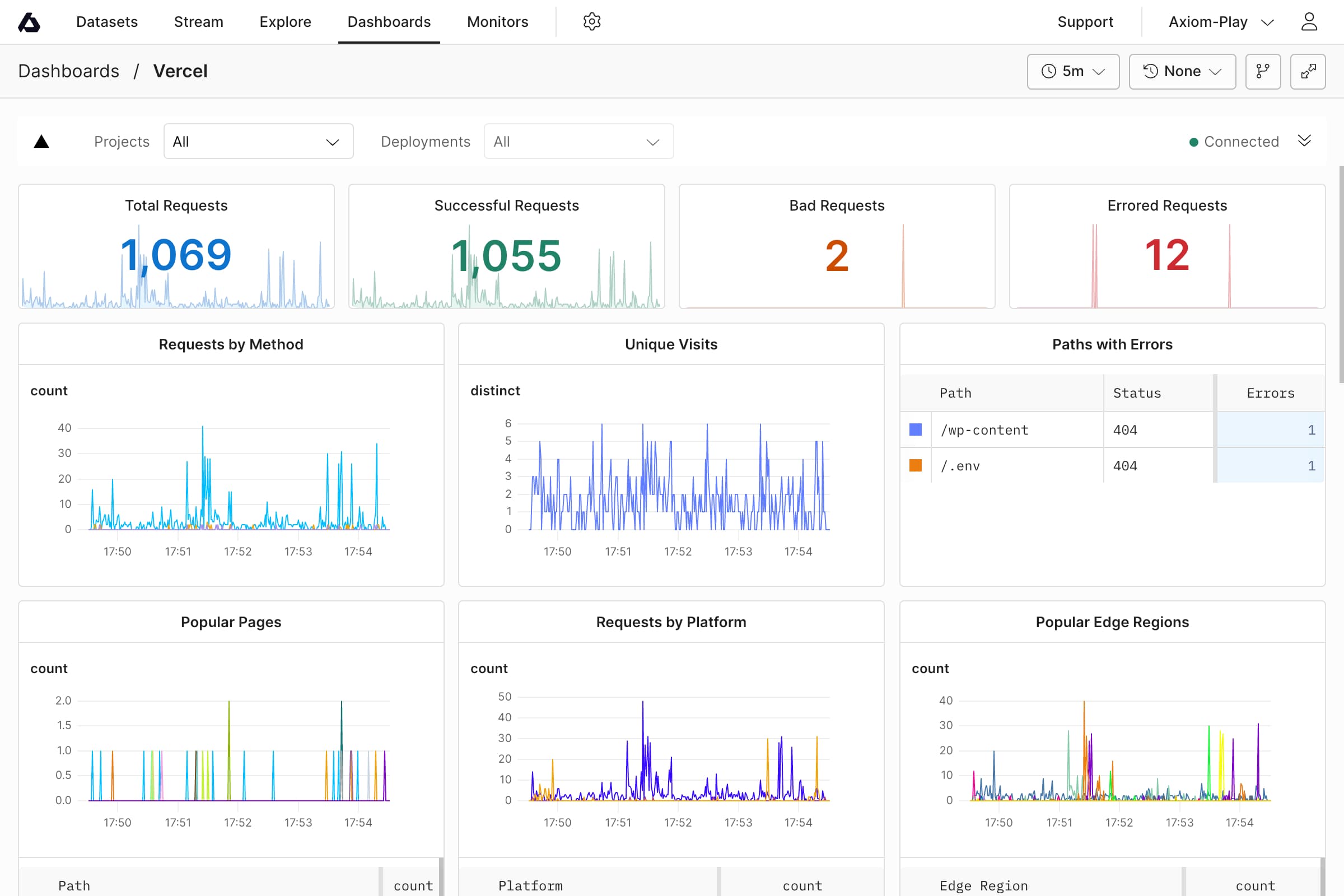1344x896 pixels.
Task: Select the Dashboards tab
Action: point(389,22)
